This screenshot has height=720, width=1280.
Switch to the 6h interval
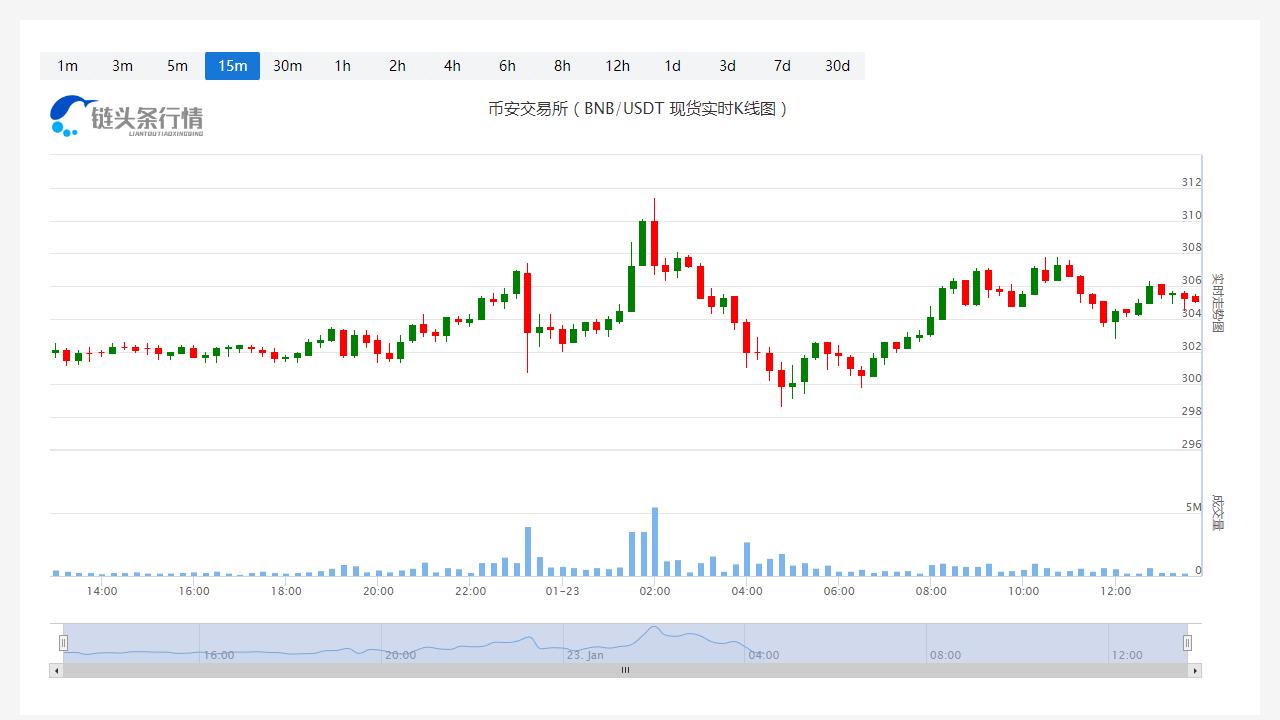coord(507,66)
